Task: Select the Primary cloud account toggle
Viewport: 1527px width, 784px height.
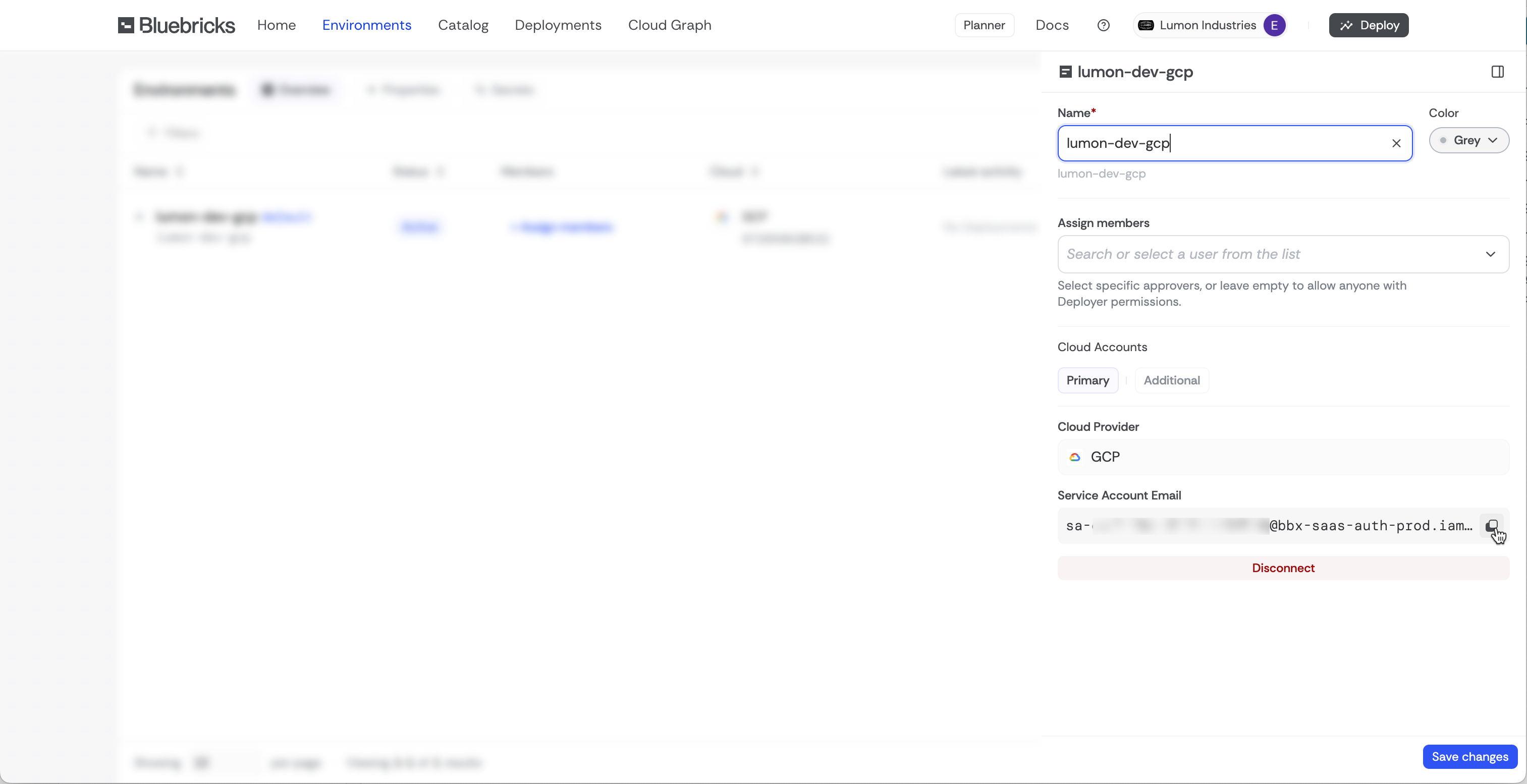Action: pos(1087,380)
